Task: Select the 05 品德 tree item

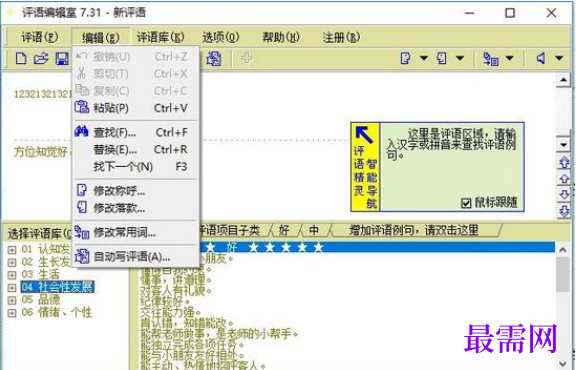Action: coord(40,299)
